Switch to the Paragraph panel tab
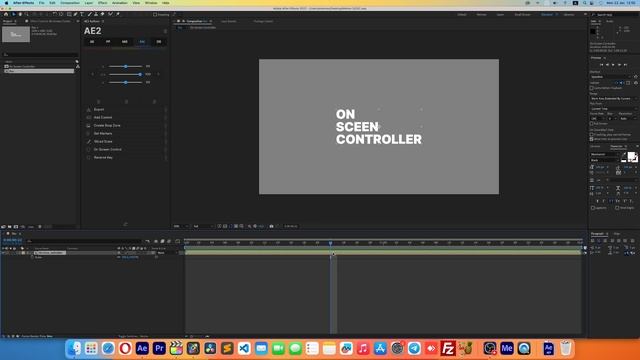 pyautogui.click(x=597, y=234)
